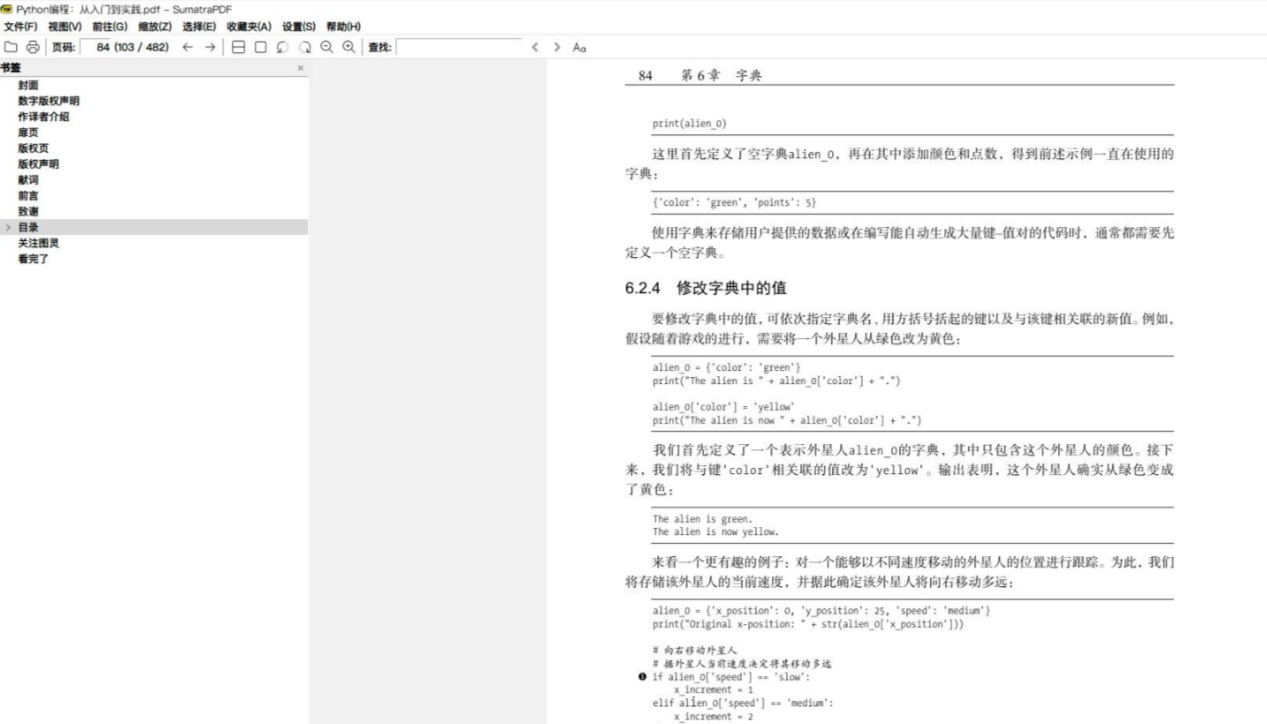Screen dimensions: 1267x724
Task: Toggle match case with the Aa icon
Action: tap(577, 46)
